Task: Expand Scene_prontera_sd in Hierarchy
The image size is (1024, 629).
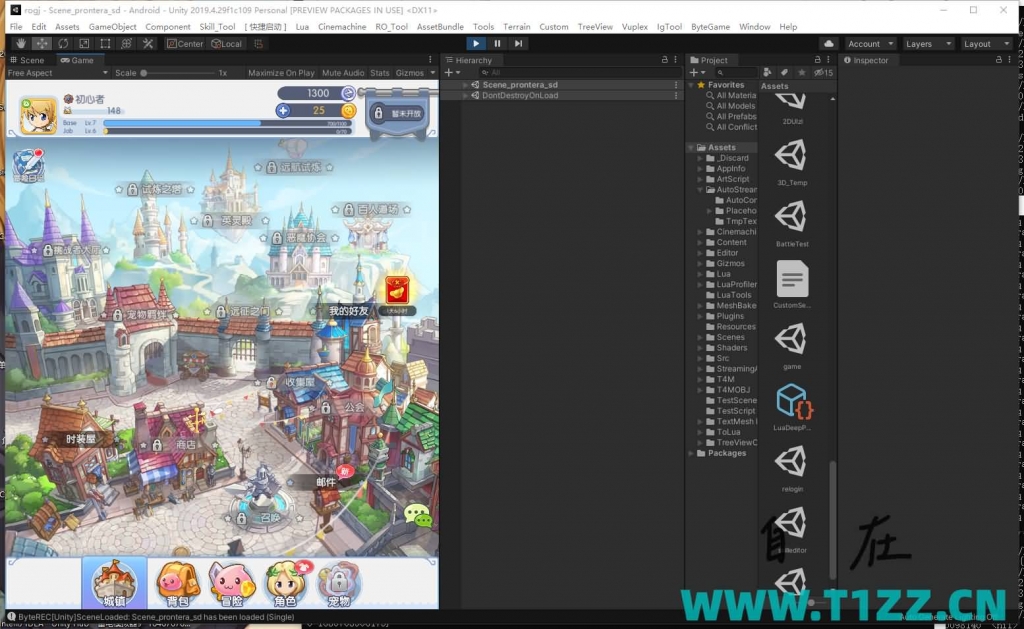Action: point(465,85)
